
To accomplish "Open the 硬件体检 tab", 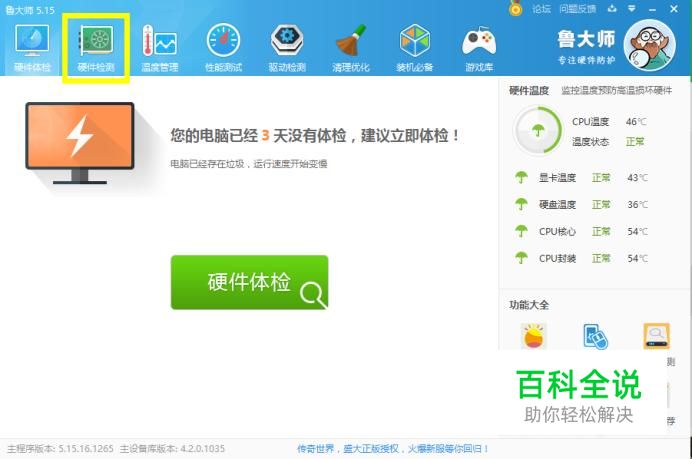I will pyautogui.click(x=32, y=48).
